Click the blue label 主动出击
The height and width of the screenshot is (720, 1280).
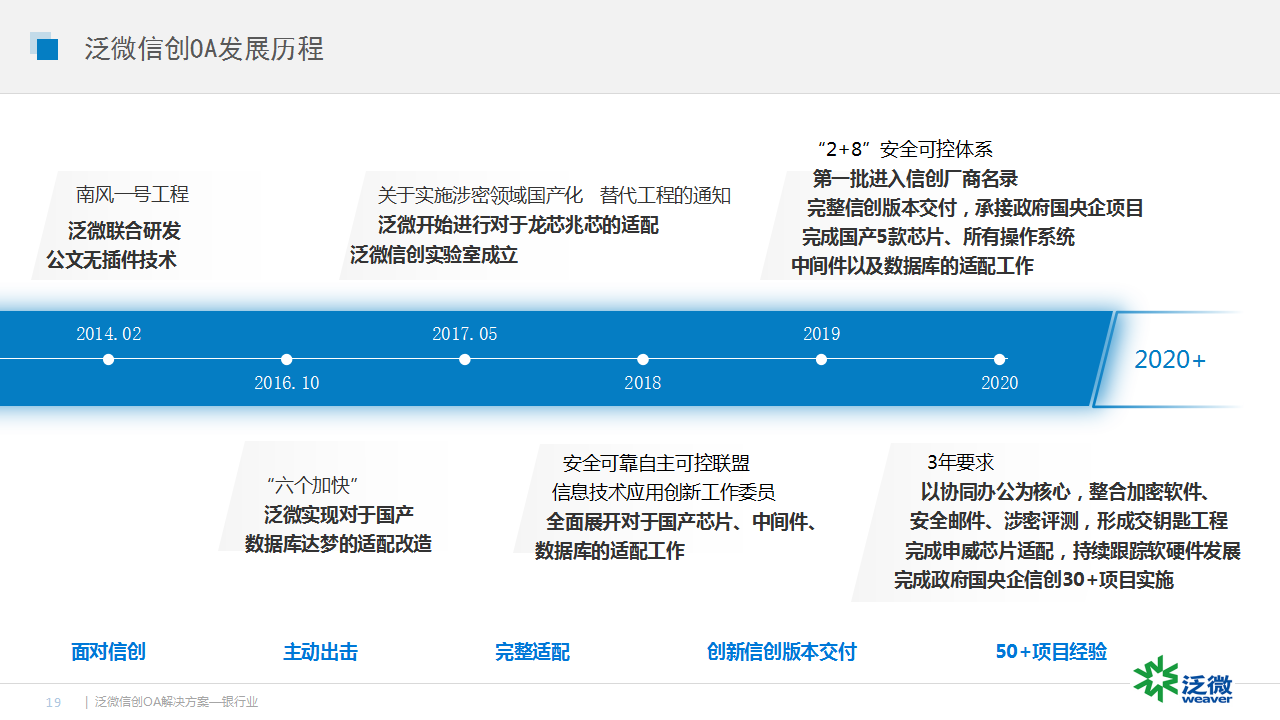pyautogui.click(x=320, y=652)
